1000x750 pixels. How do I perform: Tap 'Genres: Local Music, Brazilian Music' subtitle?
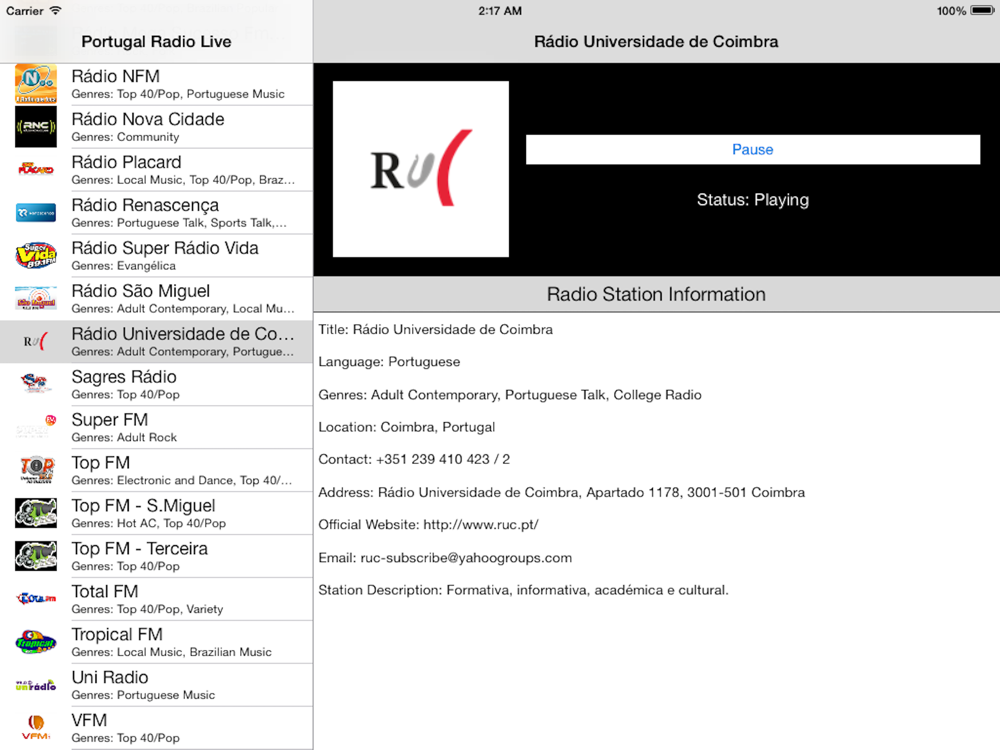pyautogui.click(x=172, y=652)
